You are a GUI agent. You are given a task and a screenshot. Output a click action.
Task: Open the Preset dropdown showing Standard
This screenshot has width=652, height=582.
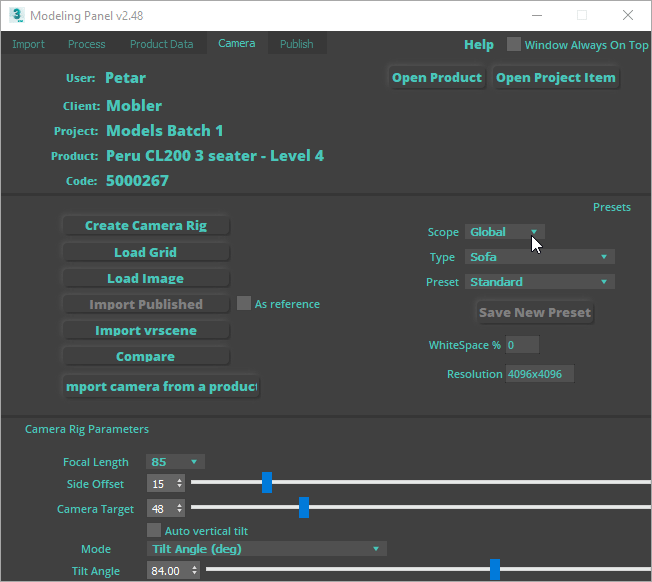(539, 282)
